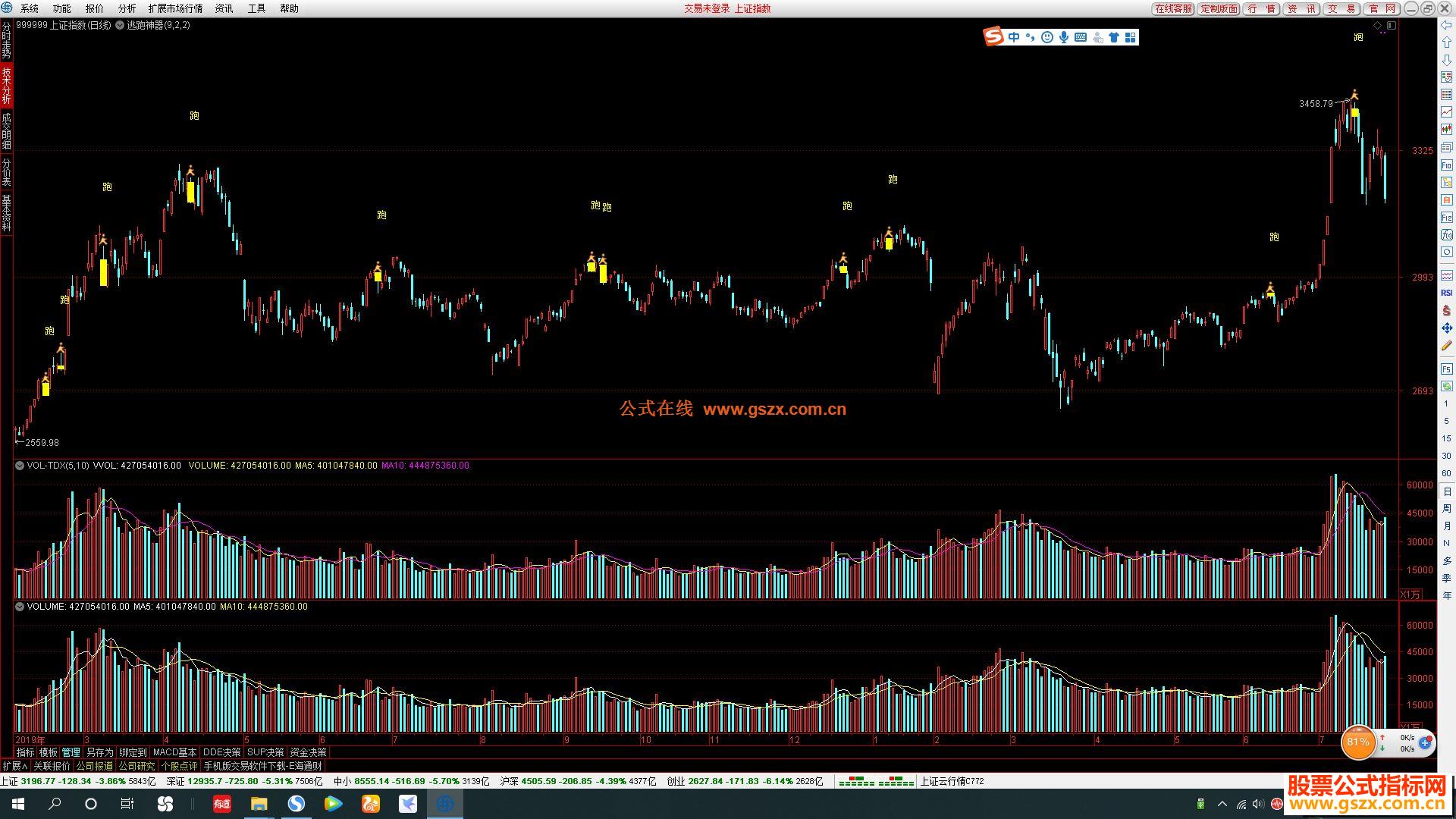Click the 定制版面 button
1456x819 pixels.
pyautogui.click(x=1219, y=8)
